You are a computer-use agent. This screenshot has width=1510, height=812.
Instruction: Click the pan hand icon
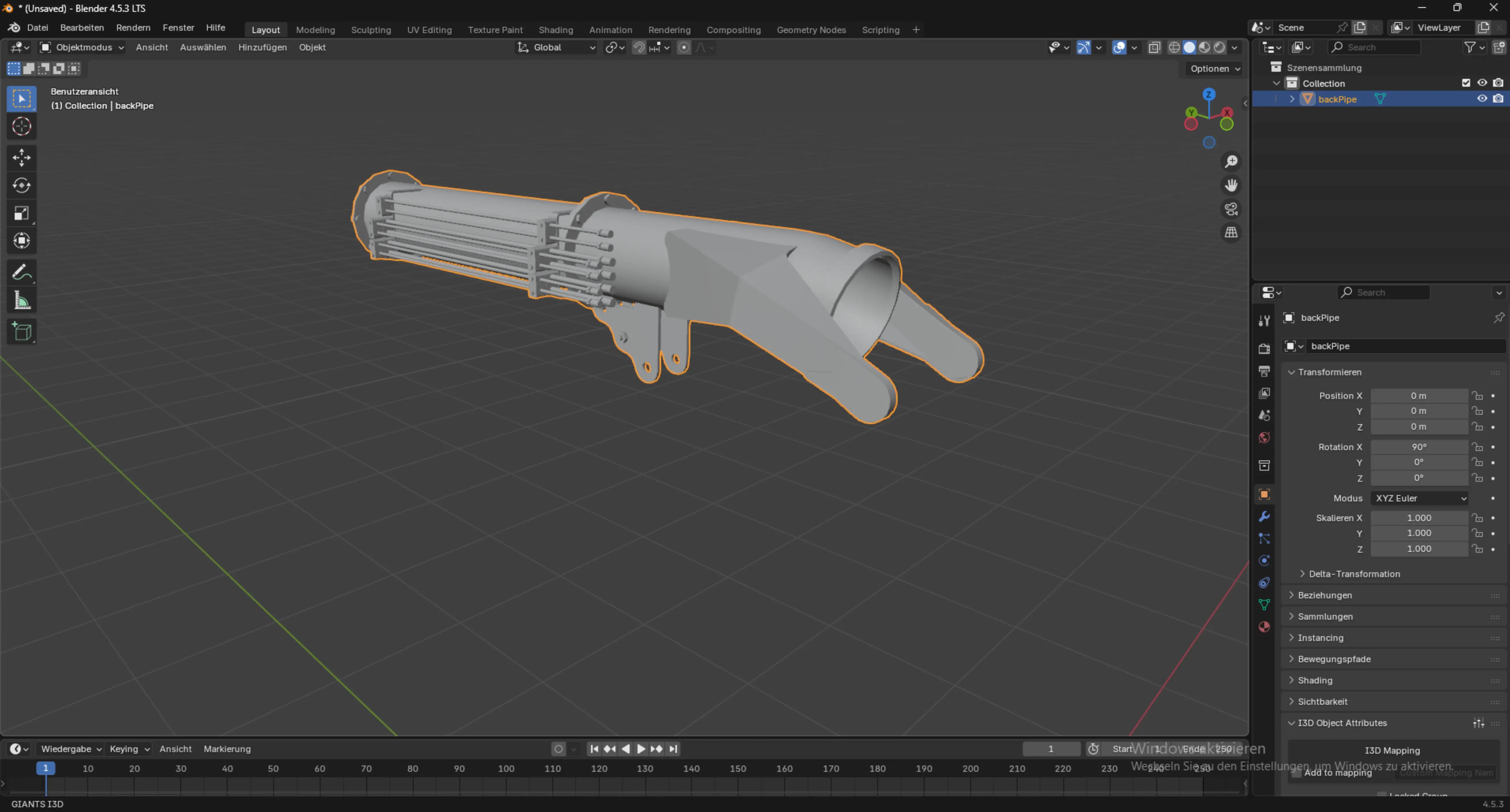(x=1231, y=185)
